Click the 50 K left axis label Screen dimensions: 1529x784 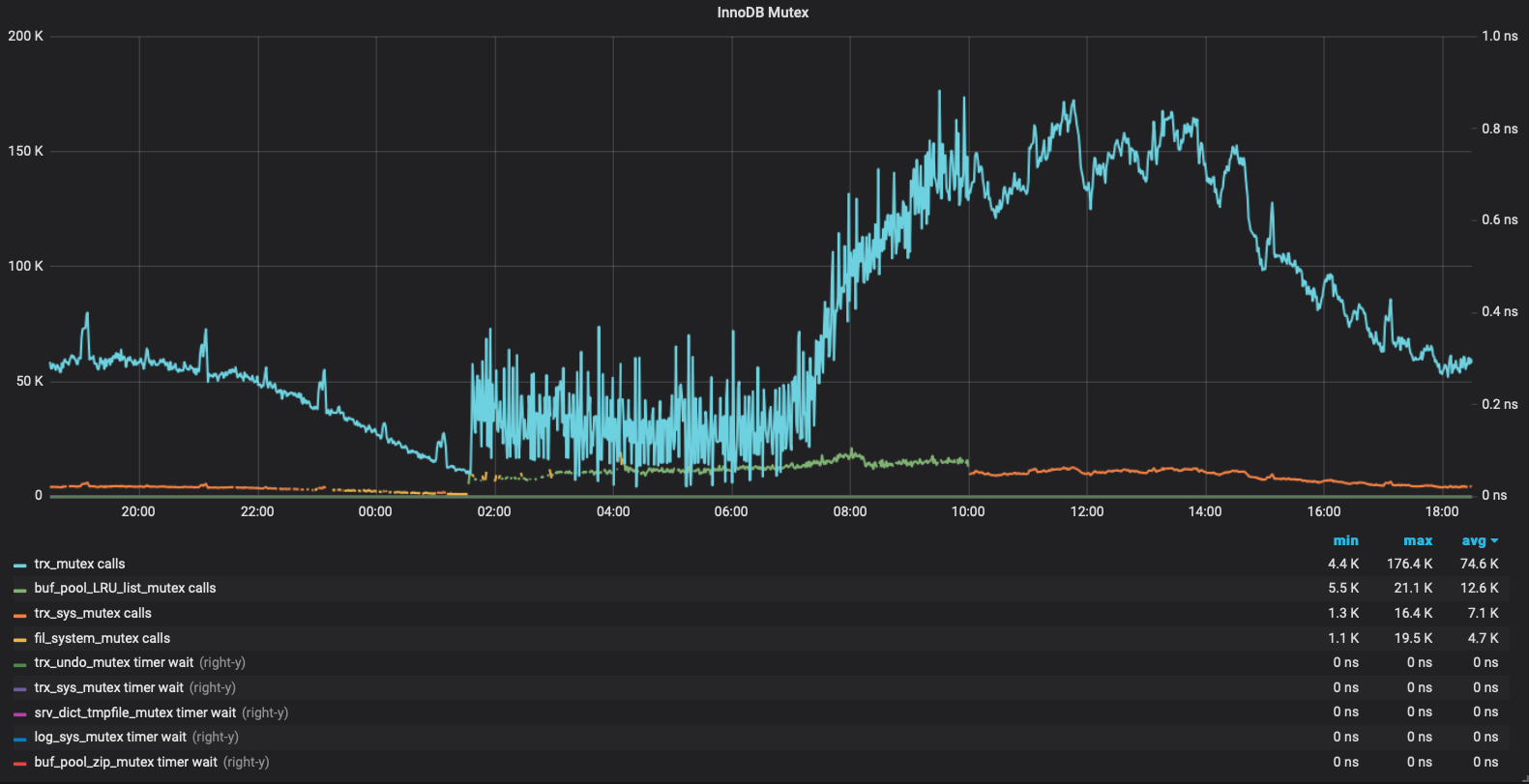[x=30, y=381]
